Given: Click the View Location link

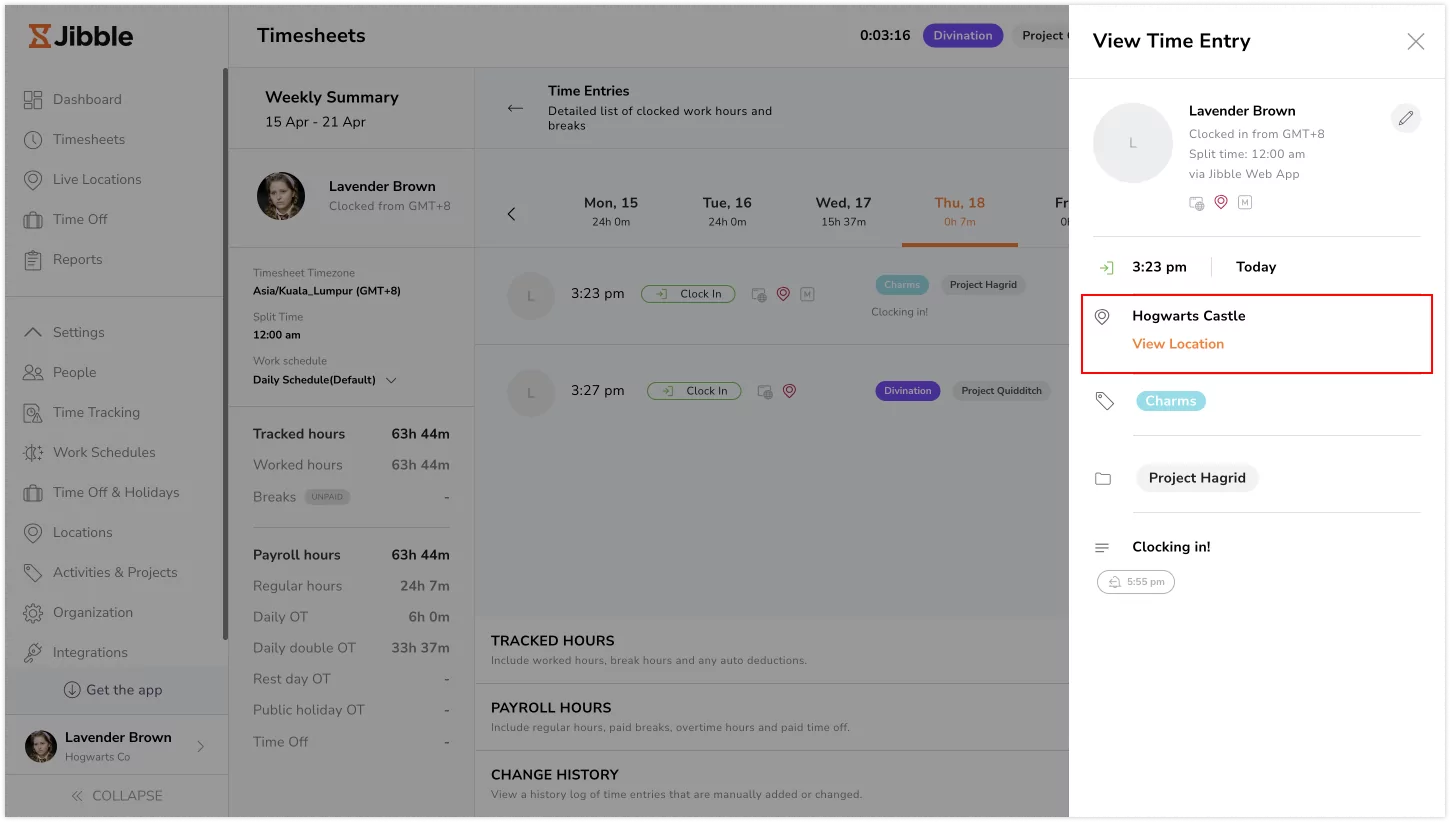Looking at the screenshot, I should 1178,344.
